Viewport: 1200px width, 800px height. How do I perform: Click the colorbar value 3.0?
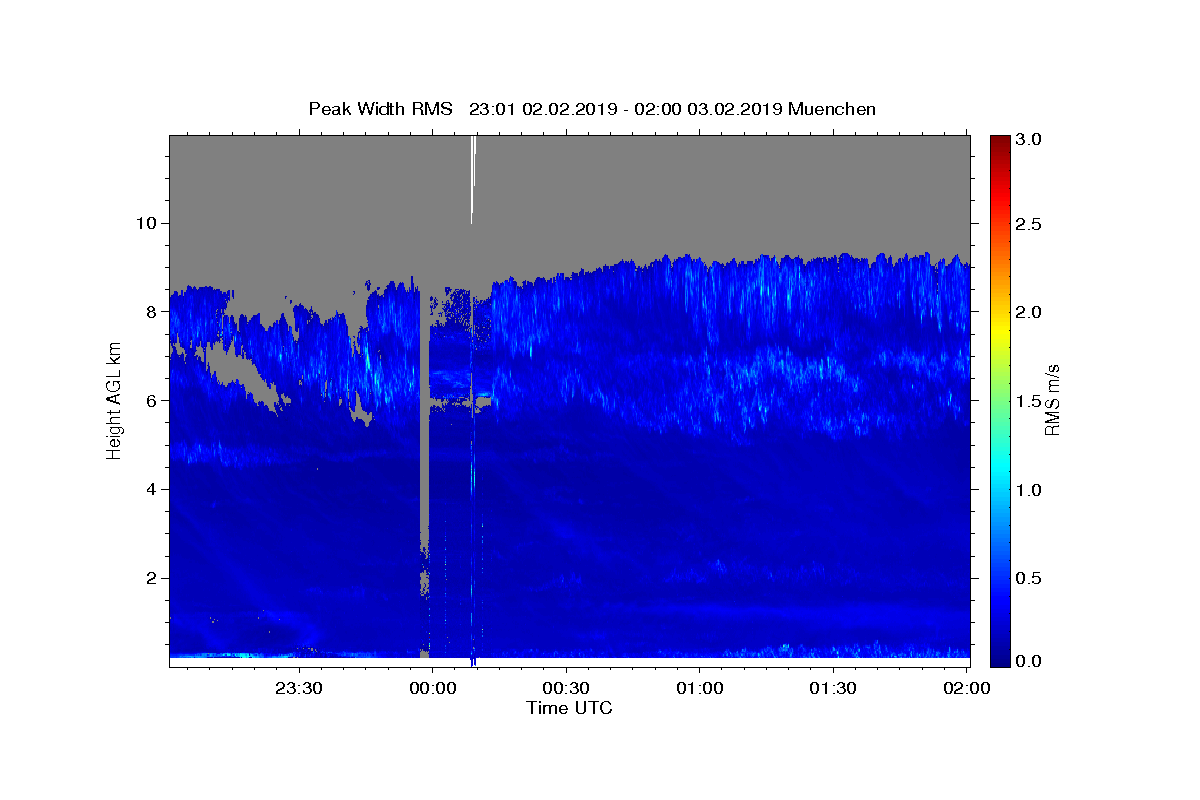[1030, 139]
